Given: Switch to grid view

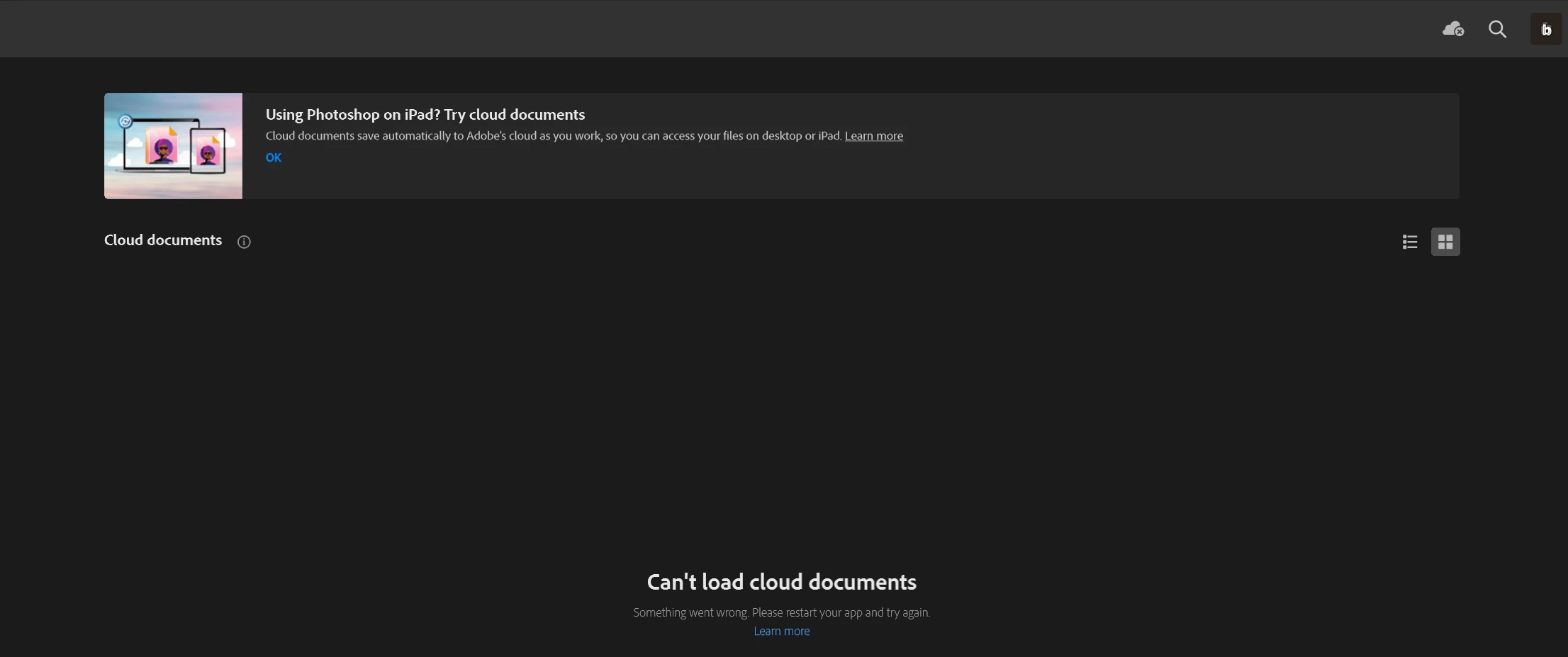Looking at the screenshot, I should (x=1445, y=242).
